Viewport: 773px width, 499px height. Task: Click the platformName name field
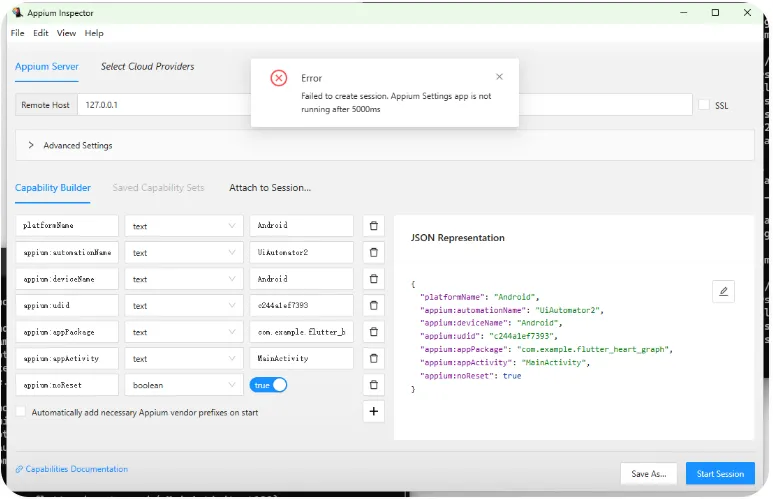point(67,225)
